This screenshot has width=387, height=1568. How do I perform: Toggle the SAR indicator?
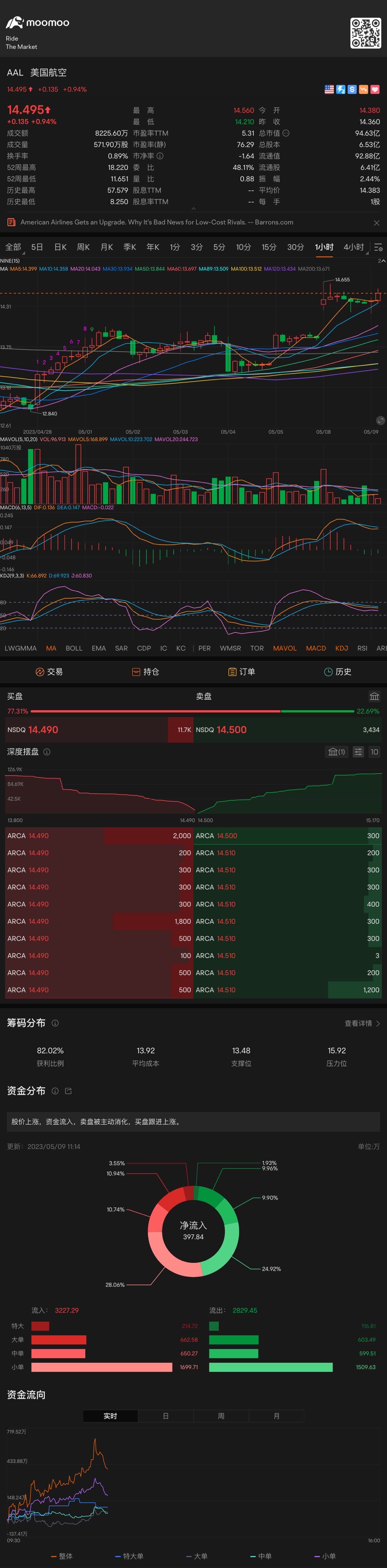coord(121,648)
